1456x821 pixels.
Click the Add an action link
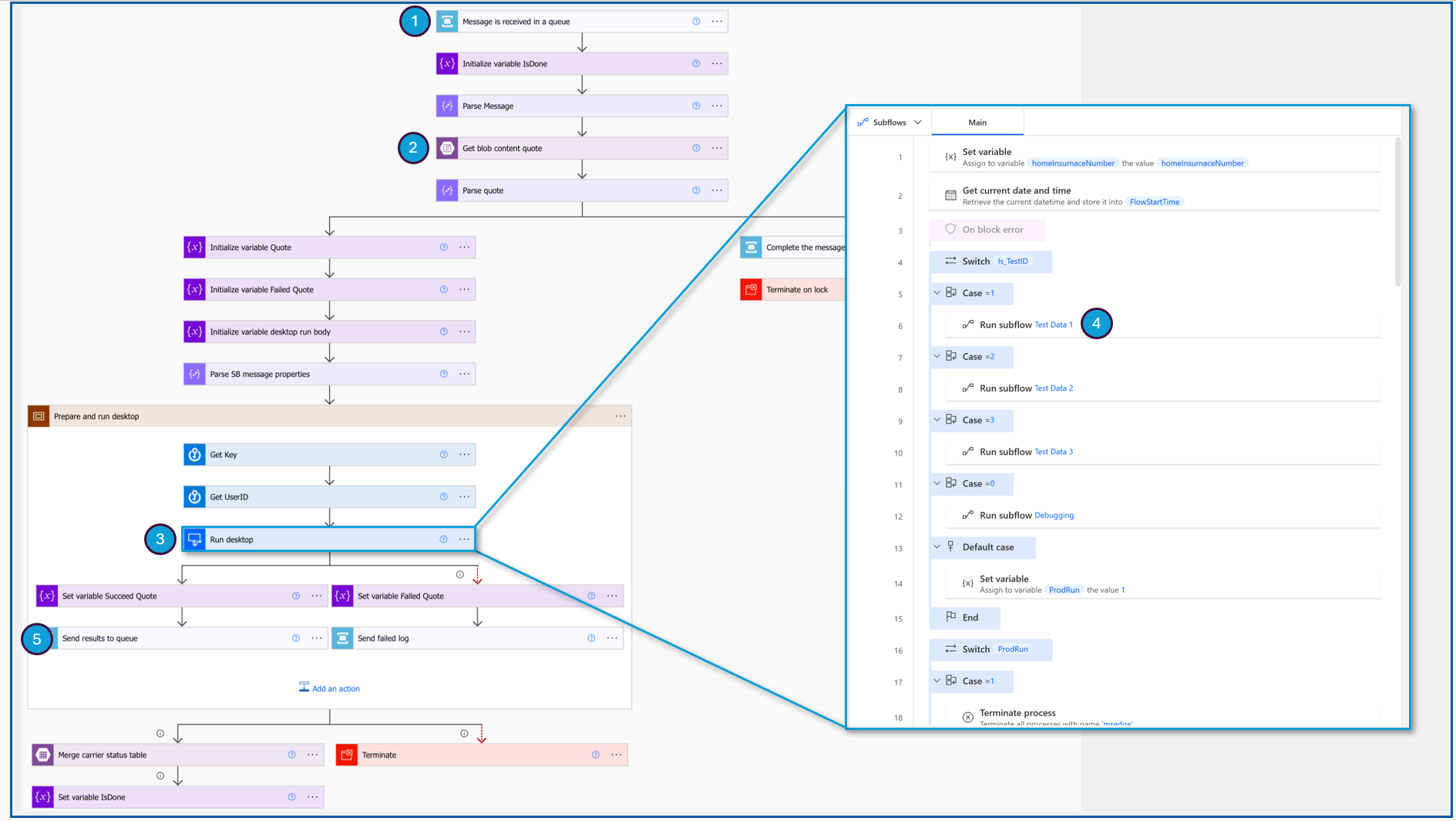click(x=335, y=688)
